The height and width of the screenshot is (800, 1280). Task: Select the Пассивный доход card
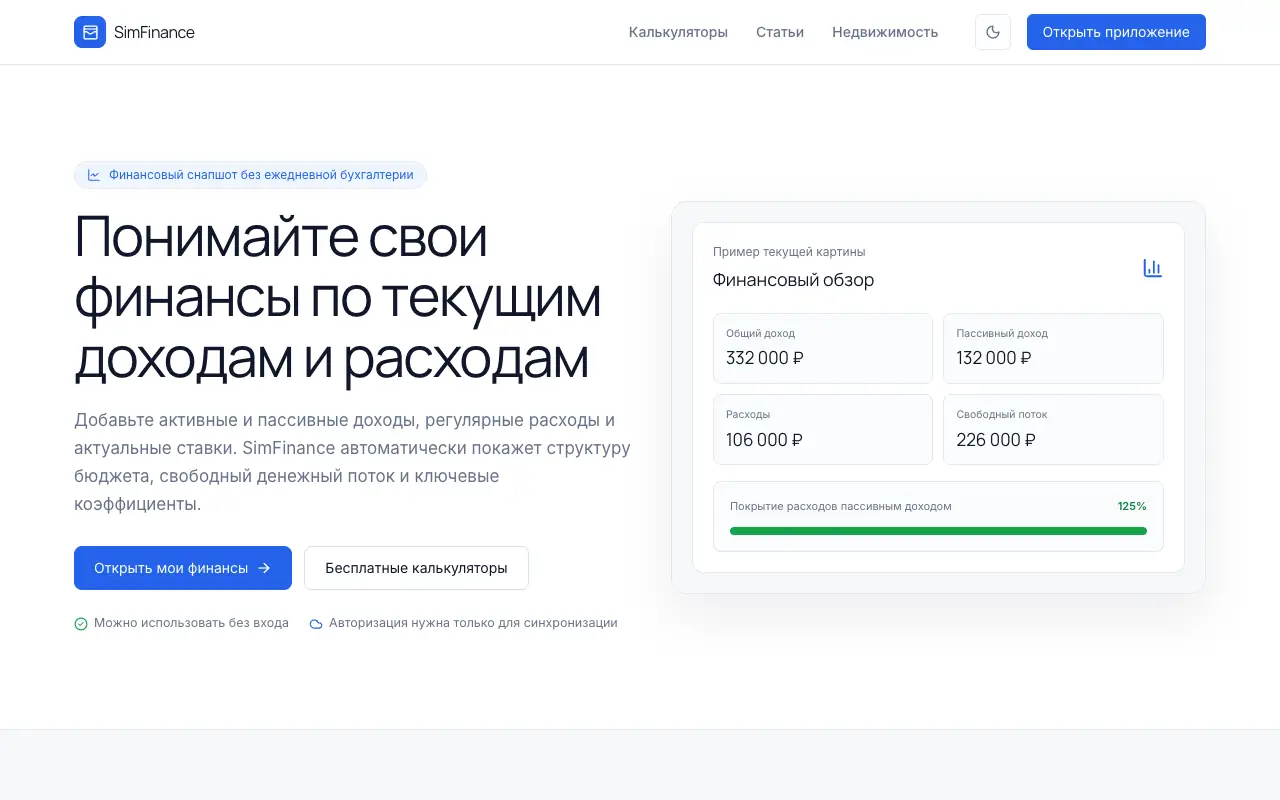(x=1053, y=348)
